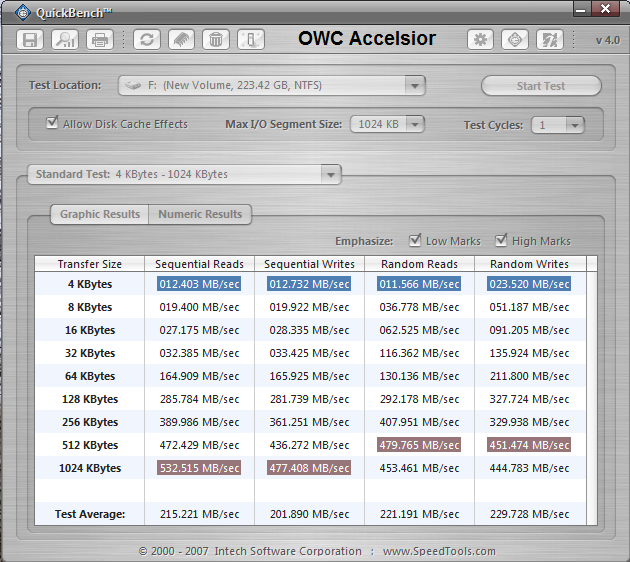The image size is (630, 562).
Task: Select the Numeric Results tab
Action: point(200,214)
